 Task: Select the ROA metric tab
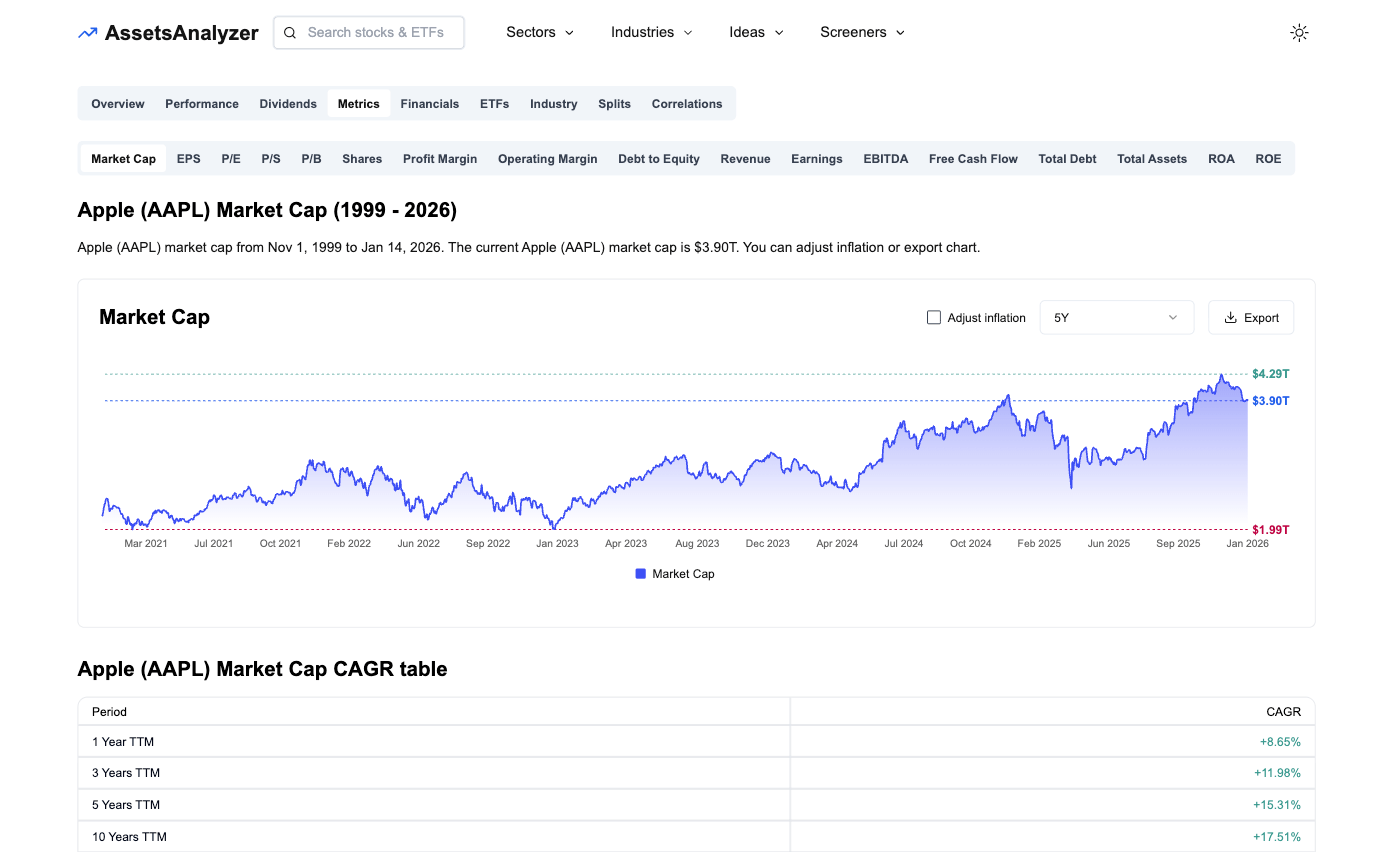[1221, 159]
